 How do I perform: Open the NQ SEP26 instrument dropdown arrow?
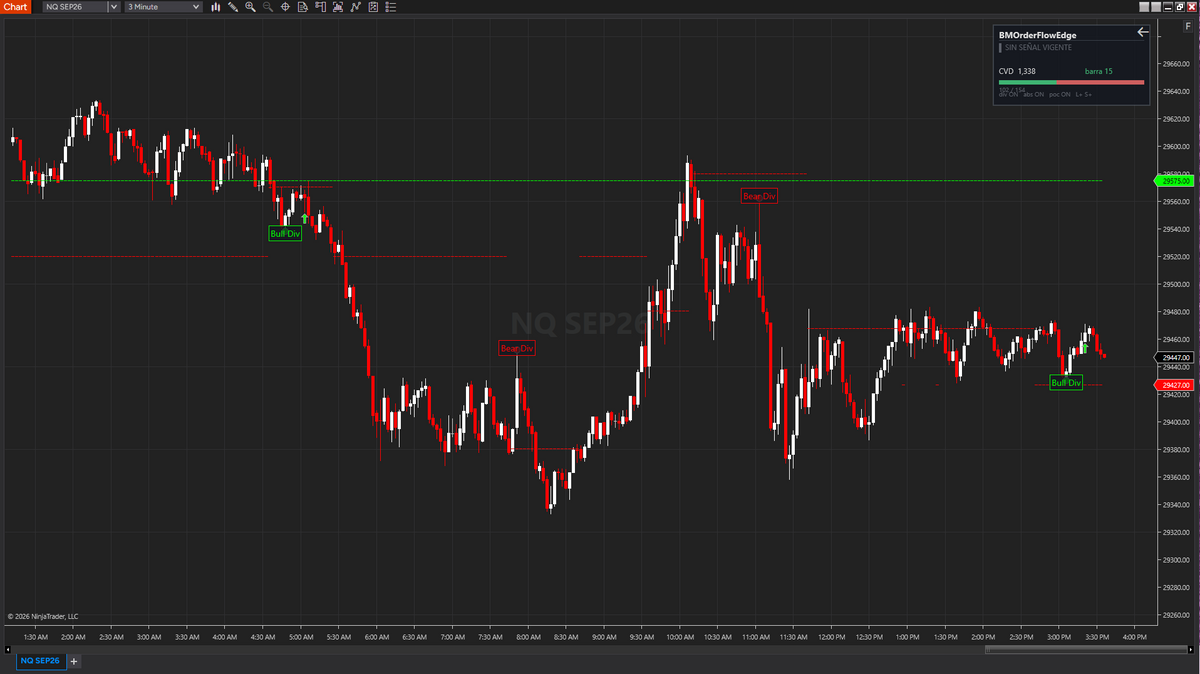tap(114, 7)
